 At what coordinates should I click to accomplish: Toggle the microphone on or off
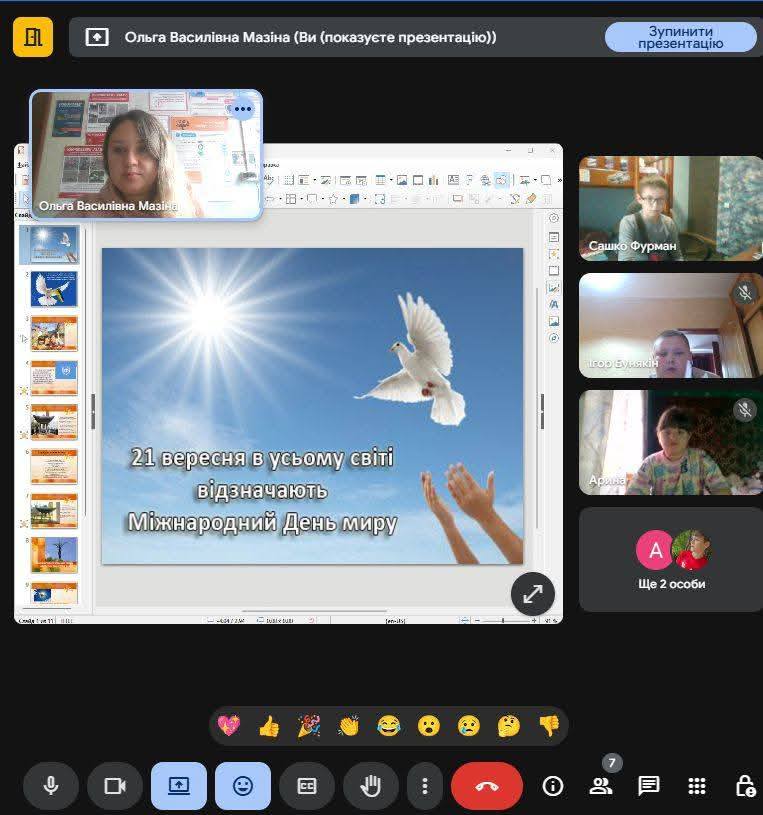(51, 786)
